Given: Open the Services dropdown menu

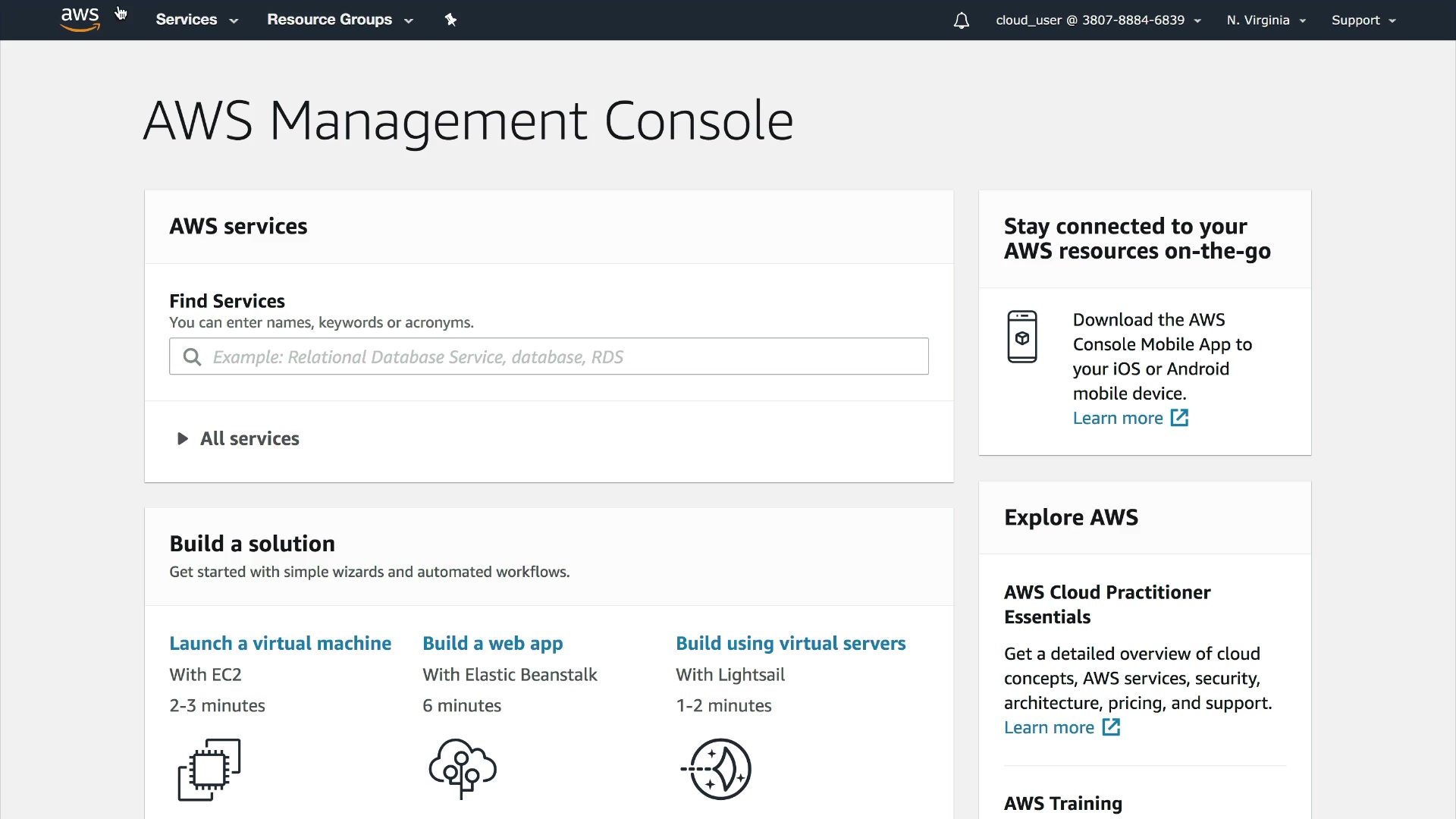Looking at the screenshot, I should click(x=196, y=20).
